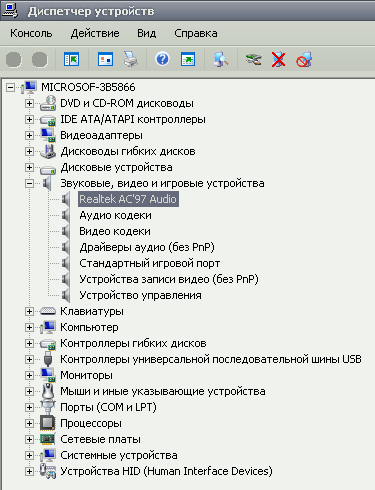Click the HID devices icon

click(x=48, y=471)
